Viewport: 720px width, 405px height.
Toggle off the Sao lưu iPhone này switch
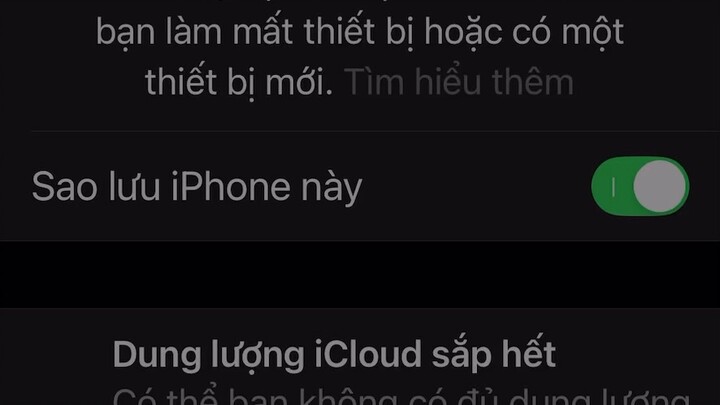click(640, 186)
